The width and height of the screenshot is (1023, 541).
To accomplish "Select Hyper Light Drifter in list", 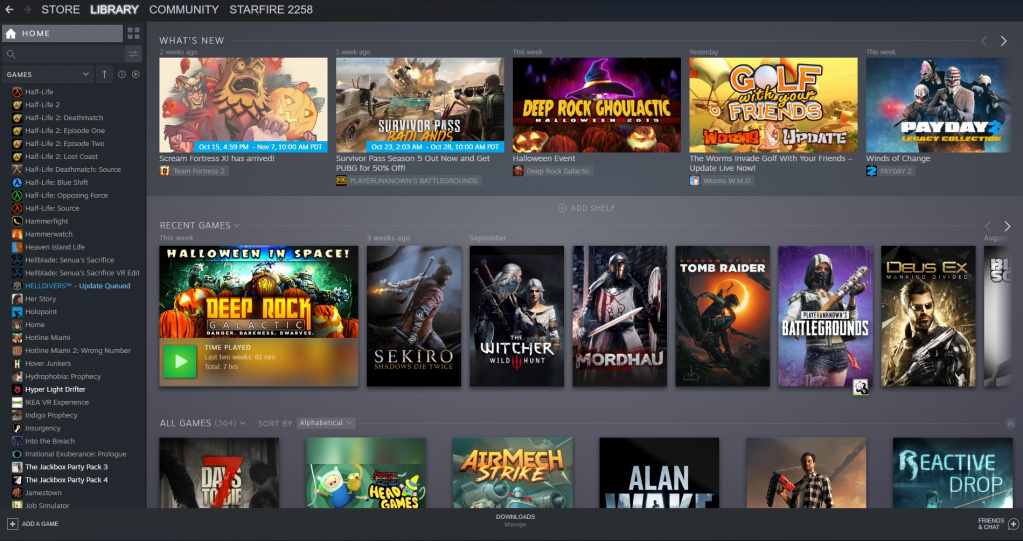I will tap(55, 390).
